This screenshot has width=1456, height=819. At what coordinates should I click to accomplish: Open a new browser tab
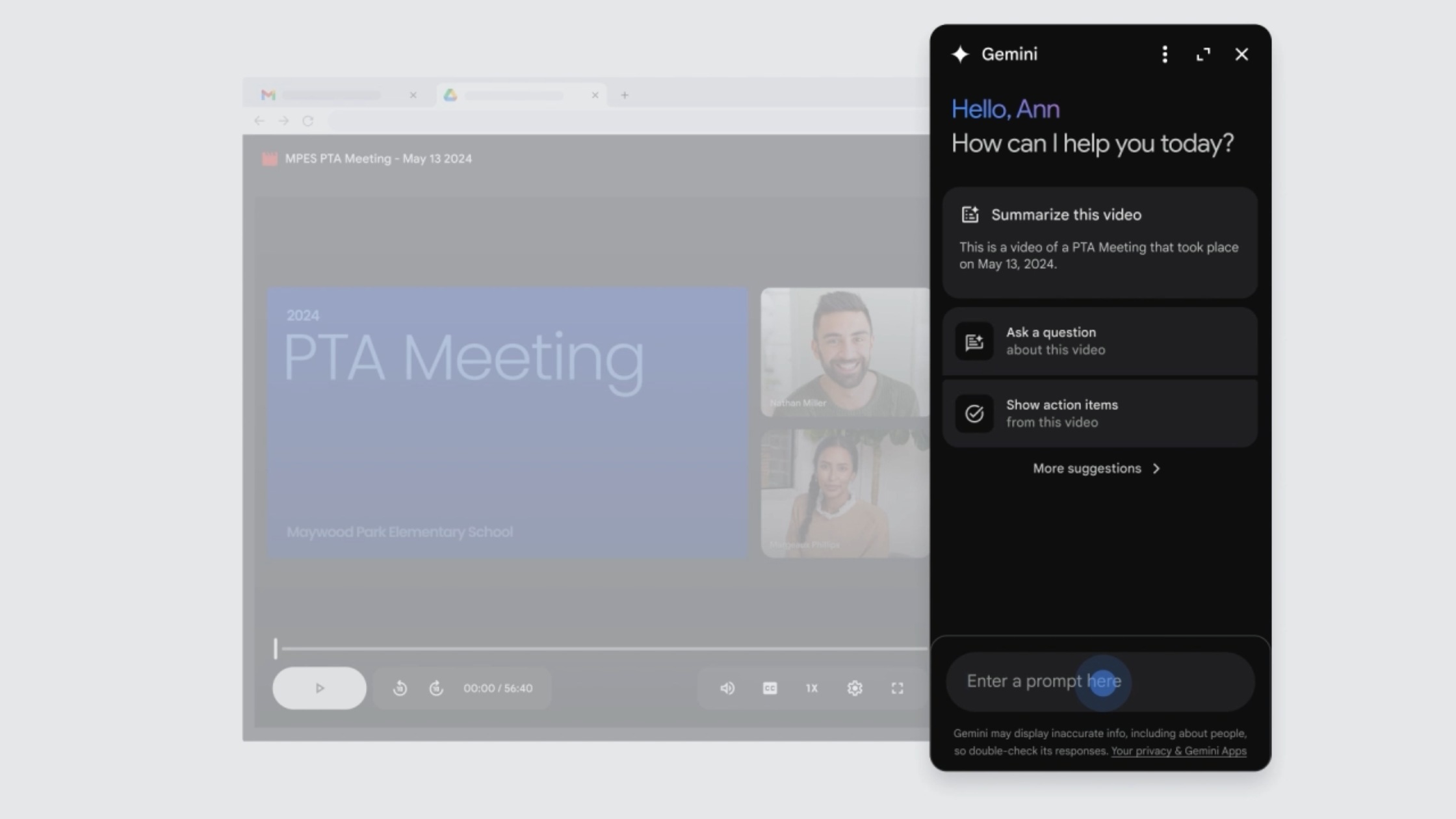(625, 96)
